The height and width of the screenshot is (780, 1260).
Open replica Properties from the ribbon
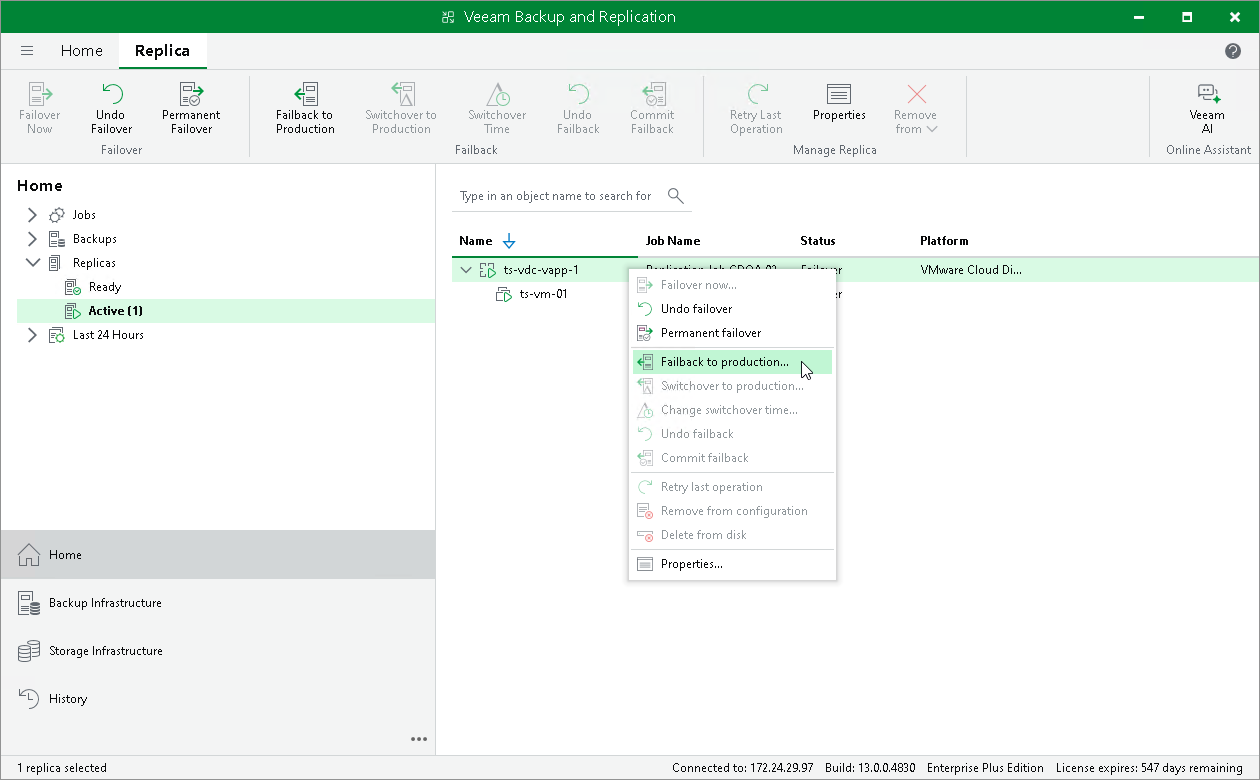click(x=839, y=102)
